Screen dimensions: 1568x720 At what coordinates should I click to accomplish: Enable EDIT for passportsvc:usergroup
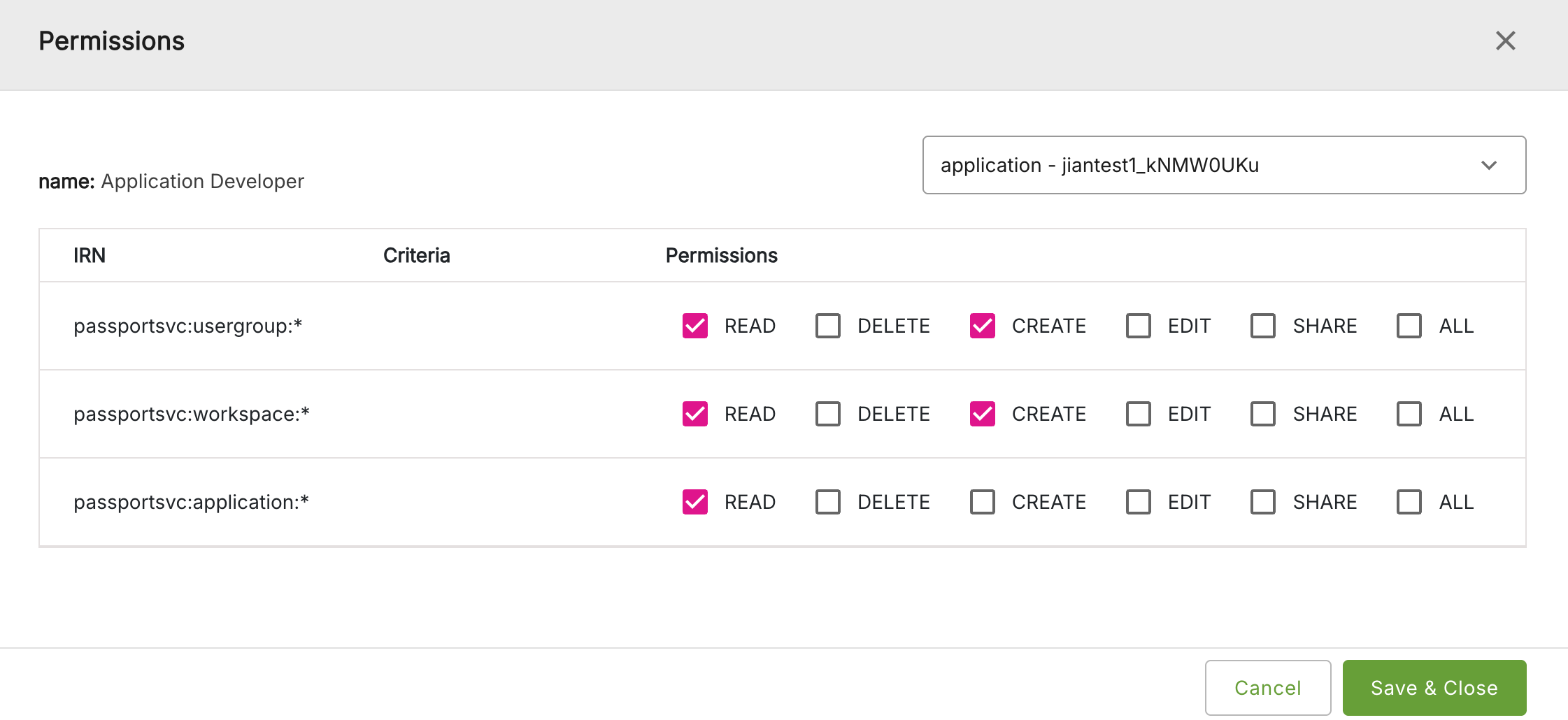tap(1138, 326)
